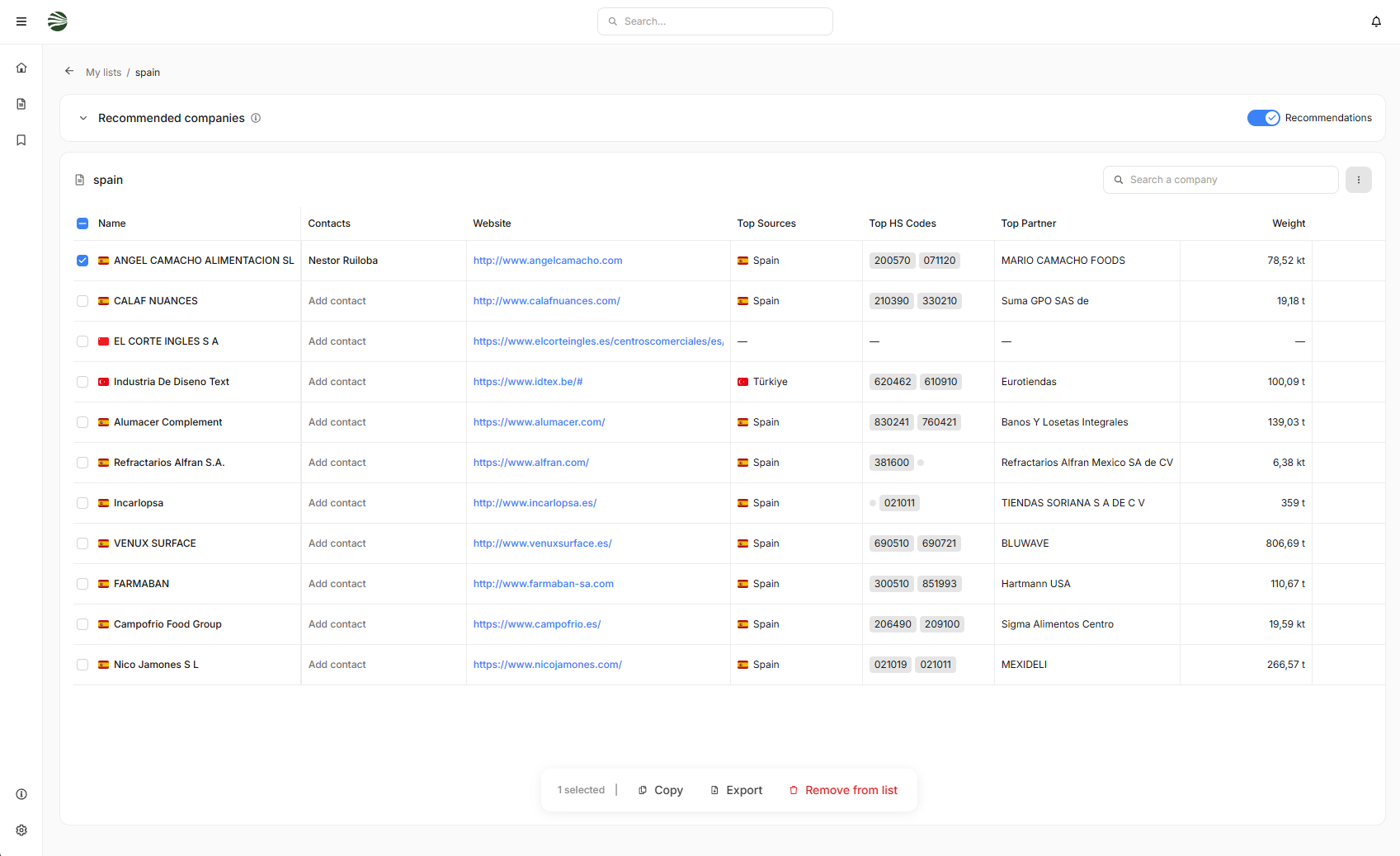Click info icon beside Recommended companies
This screenshot has height=856, width=1400.
tap(256, 118)
